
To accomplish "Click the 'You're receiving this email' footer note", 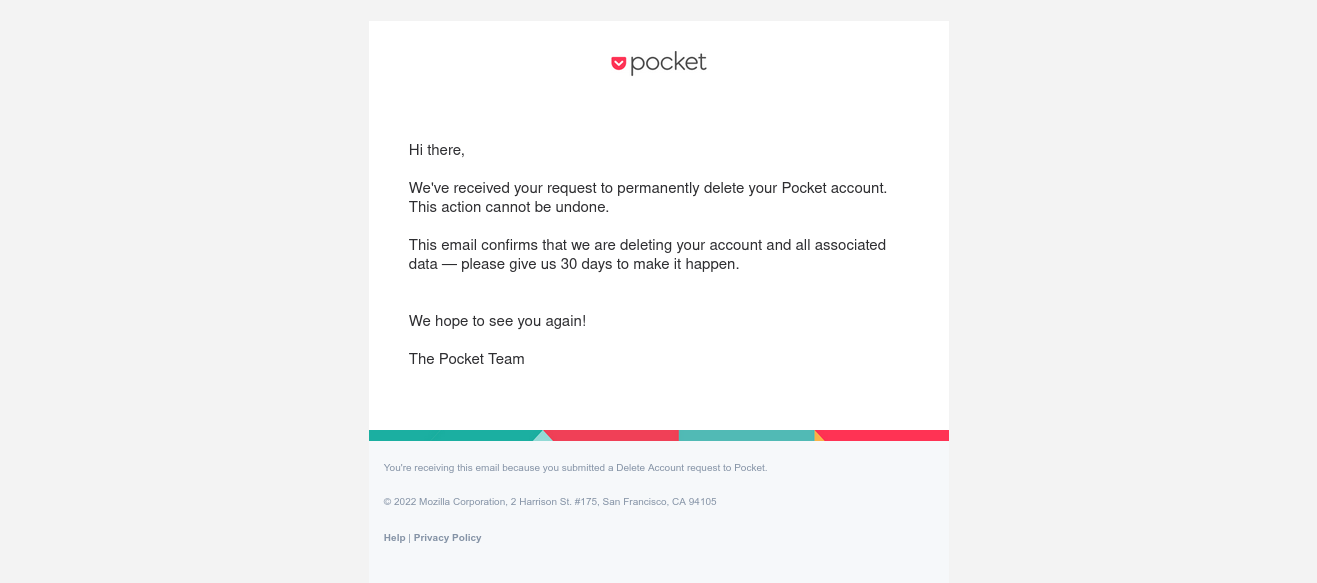I will pos(576,468).
